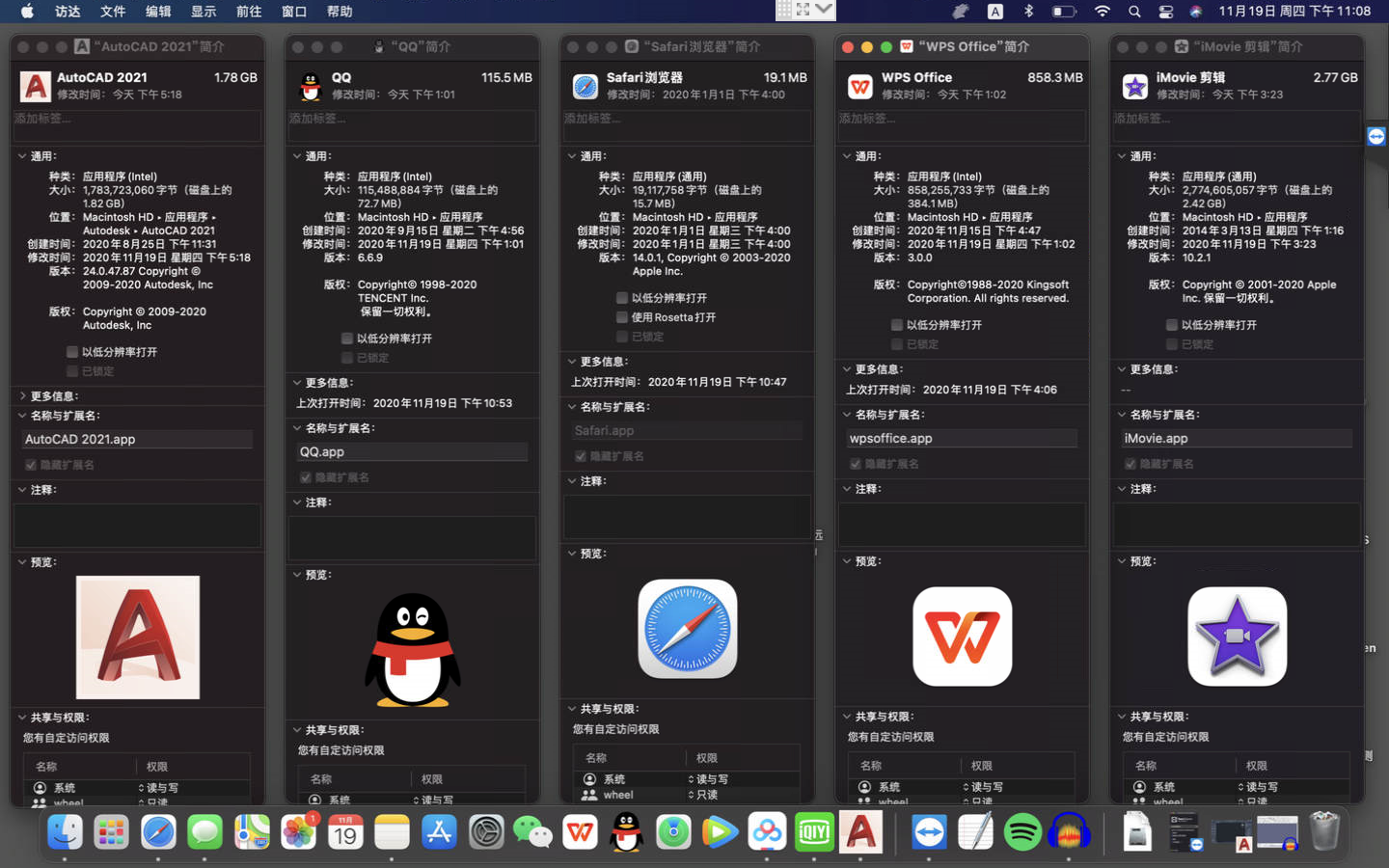Open Launchpad in the Dock
1389x868 pixels.
pyautogui.click(x=111, y=831)
